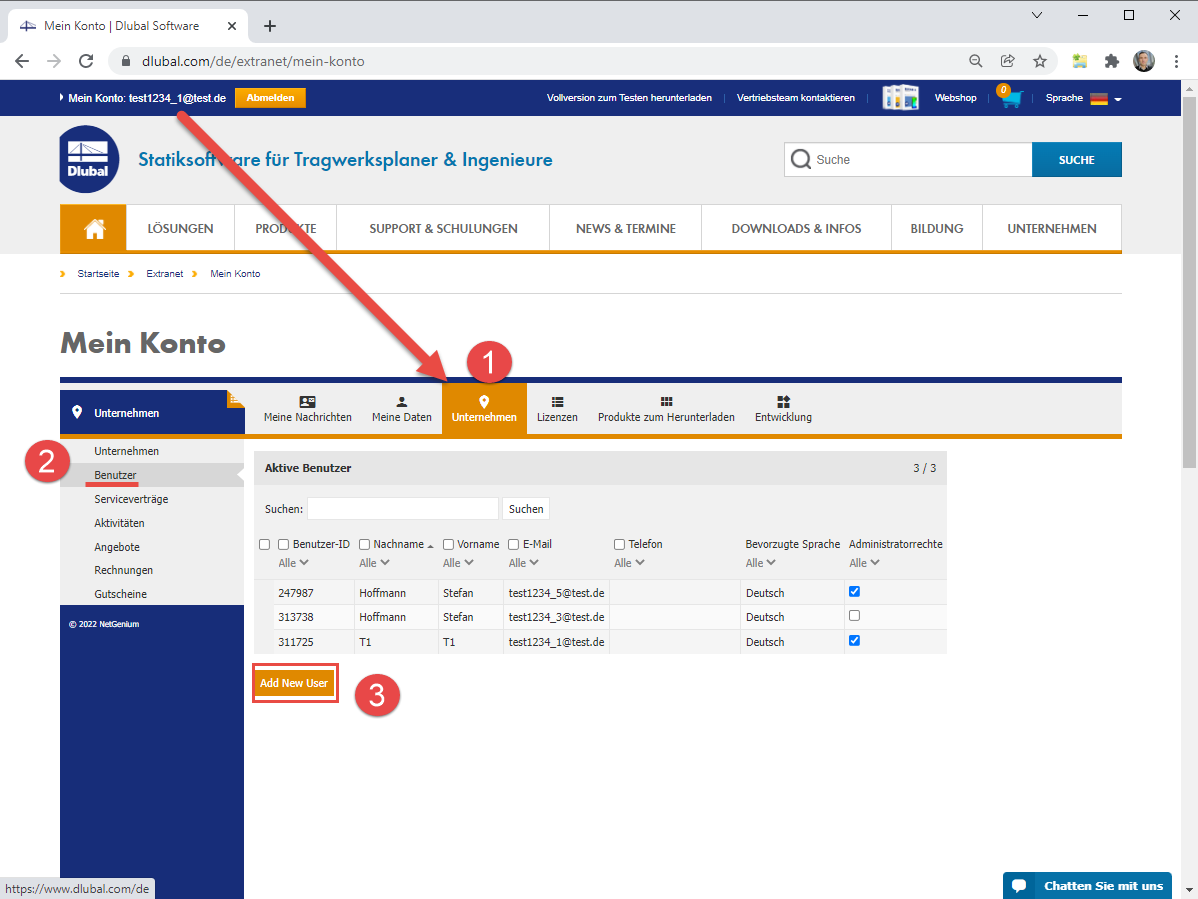Click the Add New User button

click(295, 683)
